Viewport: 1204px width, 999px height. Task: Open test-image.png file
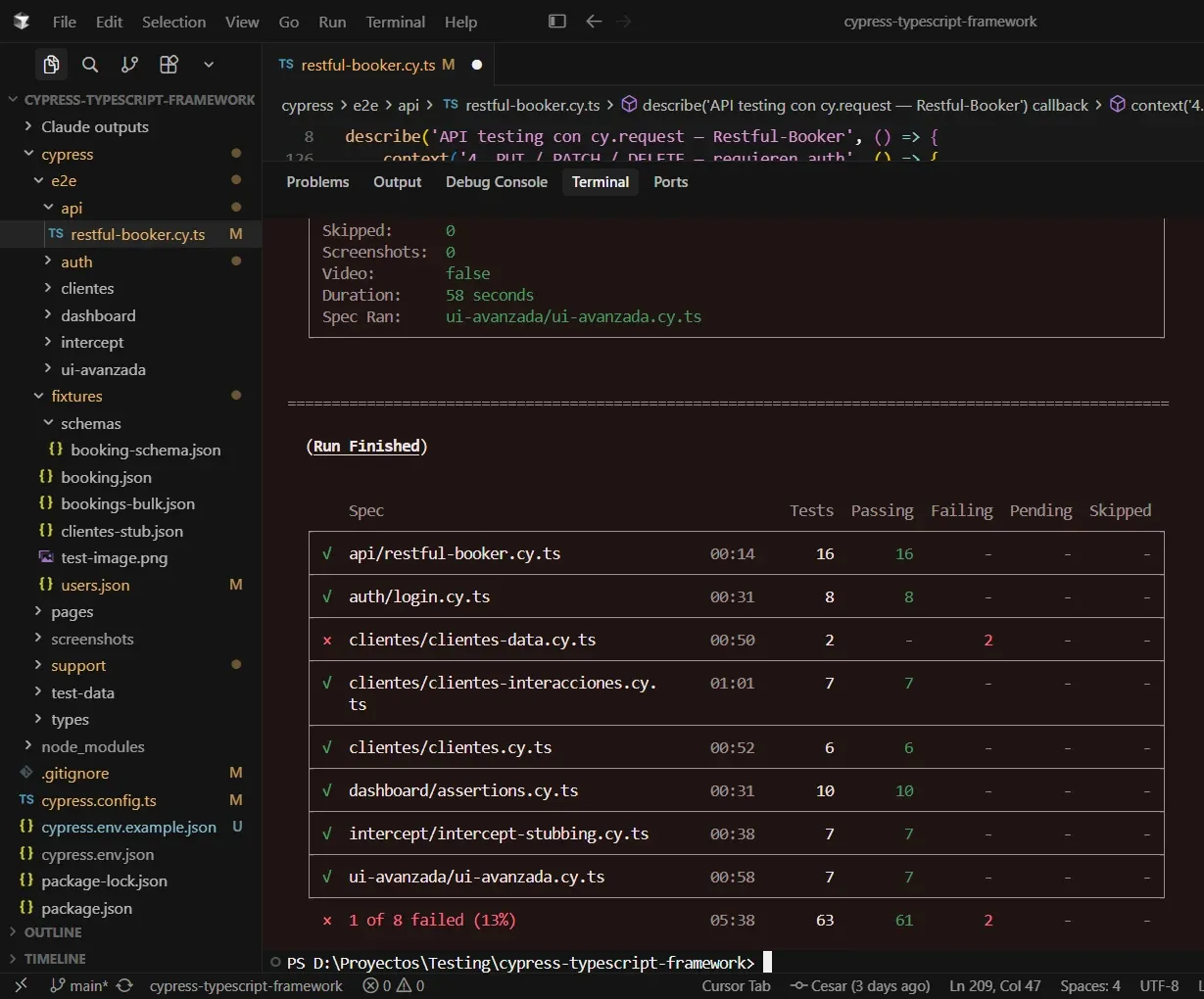[x=131, y=558]
